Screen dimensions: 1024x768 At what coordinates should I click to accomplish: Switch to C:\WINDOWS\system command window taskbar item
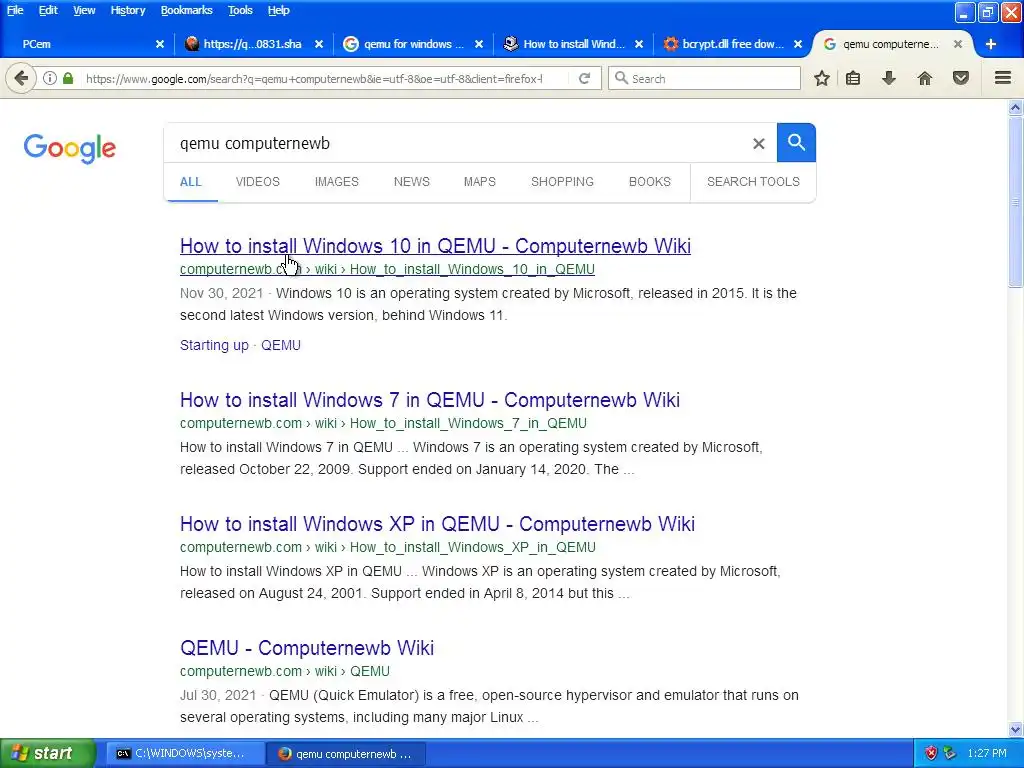click(x=186, y=754)
